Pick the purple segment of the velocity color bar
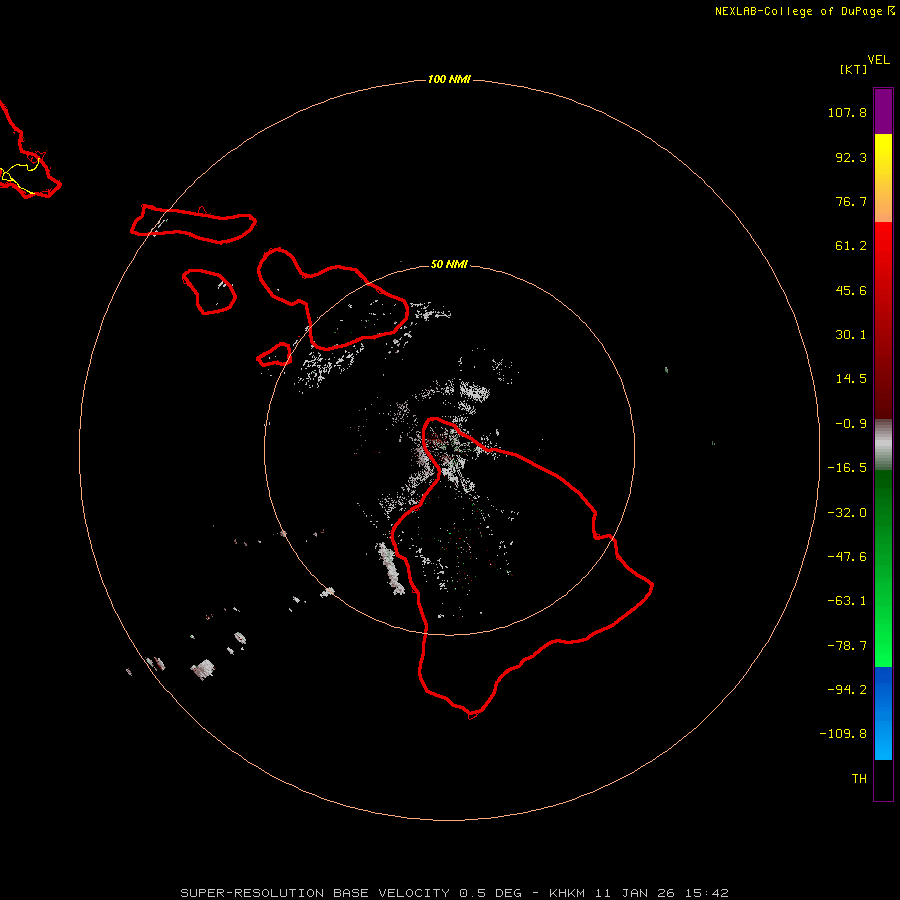The height and width of the screenshot is (900, 900). coord(883,111)
